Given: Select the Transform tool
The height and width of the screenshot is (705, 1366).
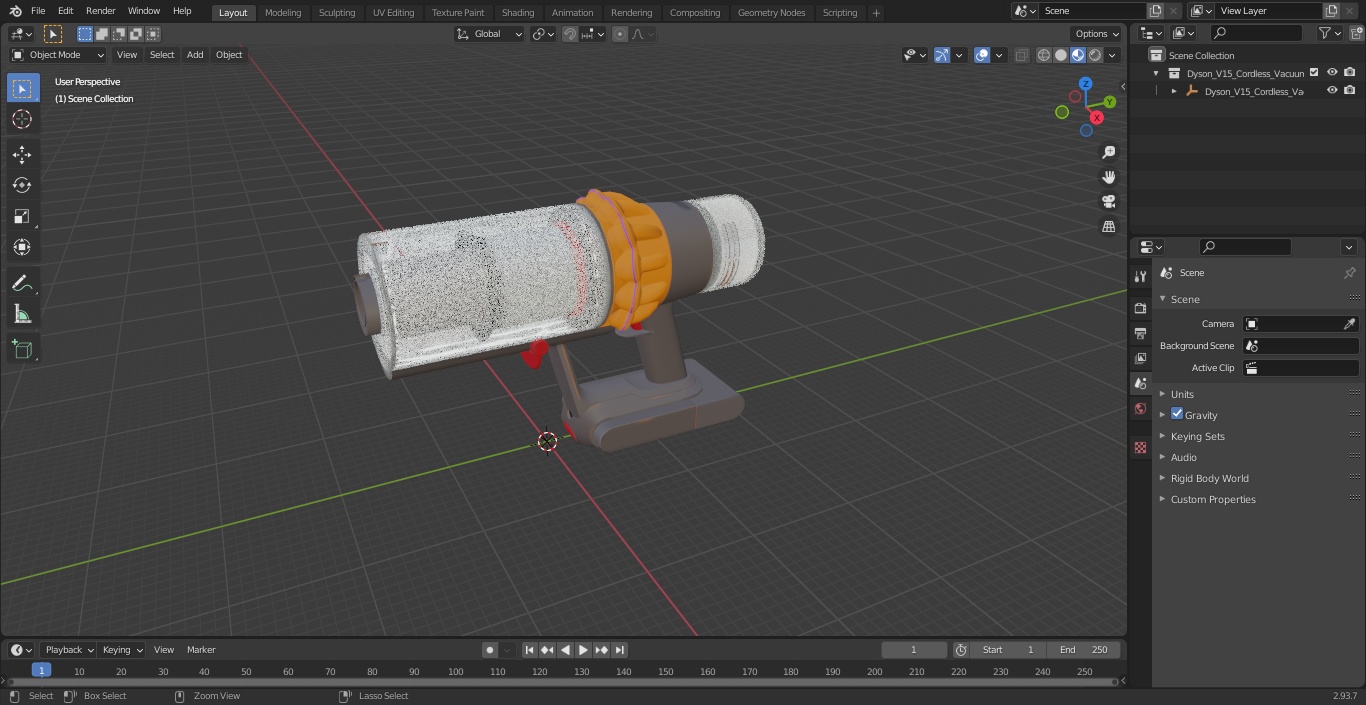Looking at the screenshot, I should [22, 247].
